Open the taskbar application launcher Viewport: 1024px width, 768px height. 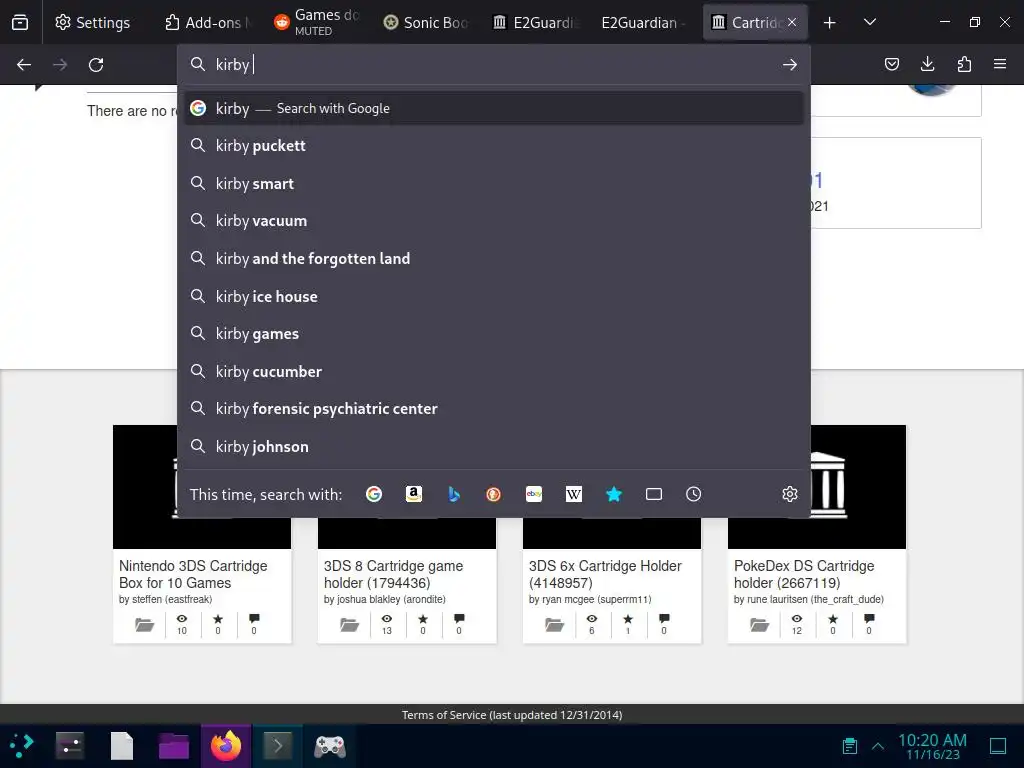22,745
